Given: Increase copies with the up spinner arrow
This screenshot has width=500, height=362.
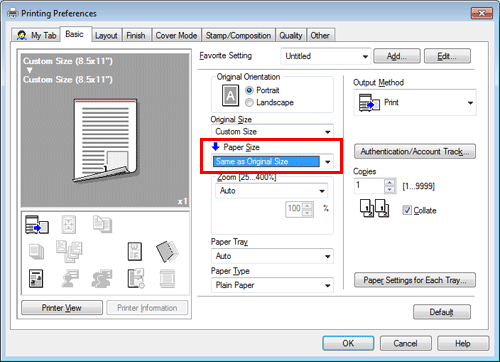Looking at the screenshot, I should click(389, 182).
